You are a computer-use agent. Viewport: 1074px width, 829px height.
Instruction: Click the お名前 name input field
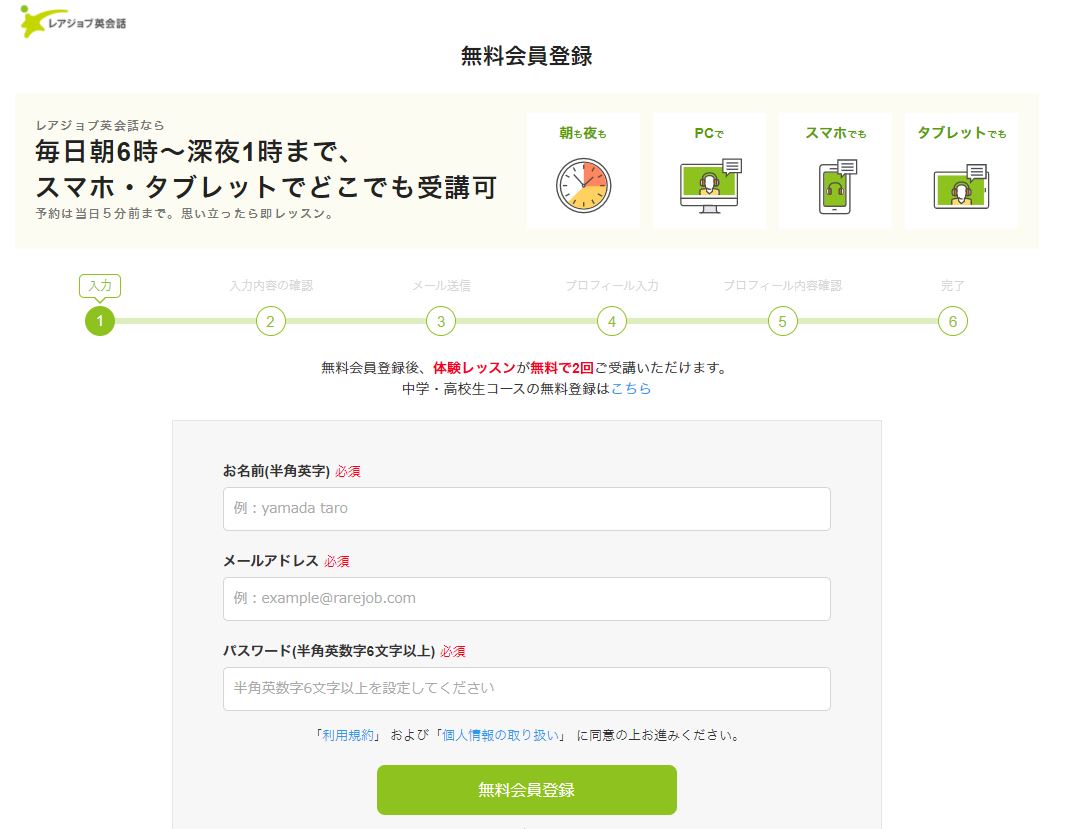pyautogui.click(x=527, y=509)
